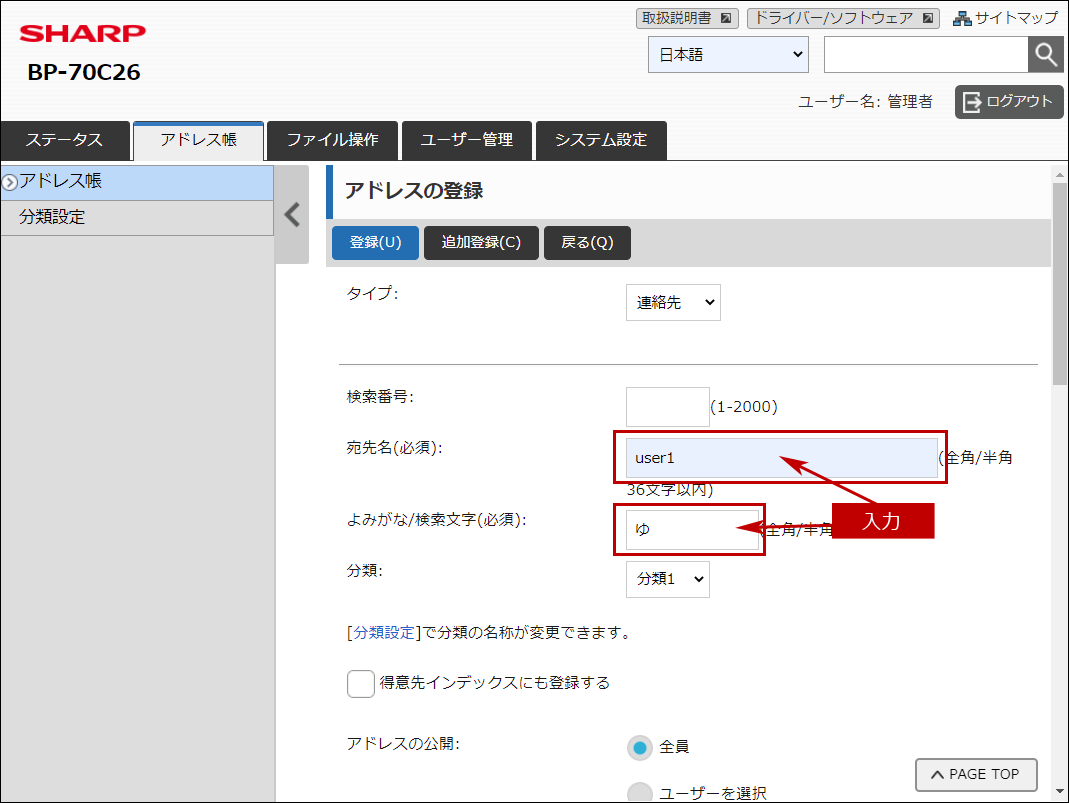Viewport: 1069px width, 803px height.
Task: Click the search magnifier icon
Action: click(1046, 55)
